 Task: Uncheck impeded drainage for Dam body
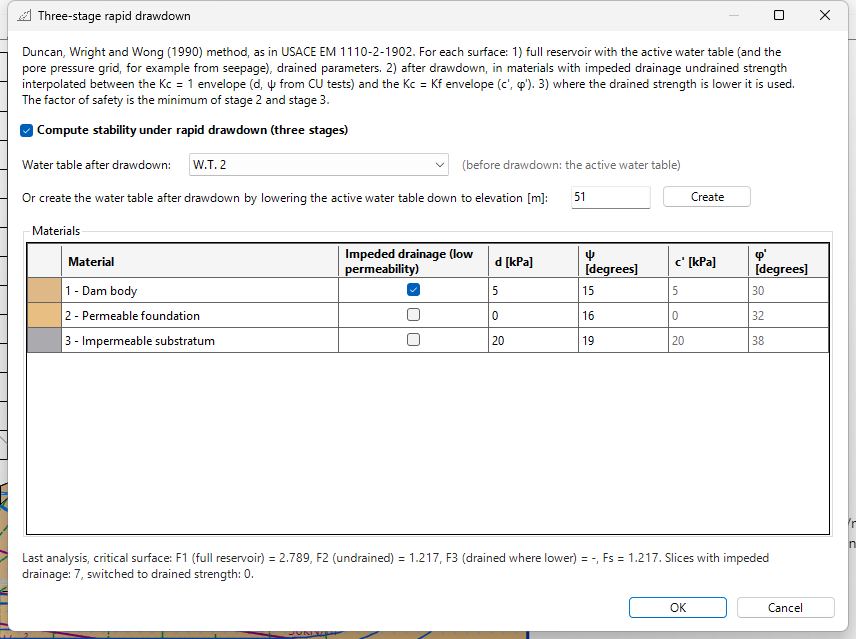click(413, 290)
